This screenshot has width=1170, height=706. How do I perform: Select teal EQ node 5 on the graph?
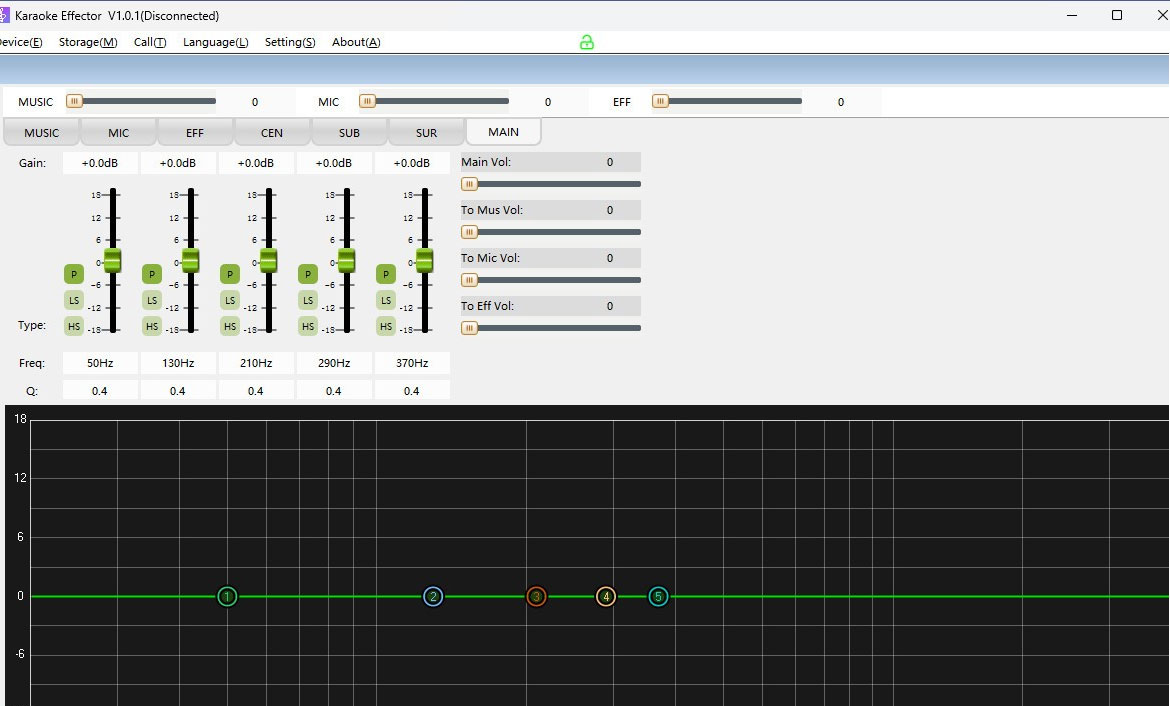pyautogui.click(x=658, y=597)
